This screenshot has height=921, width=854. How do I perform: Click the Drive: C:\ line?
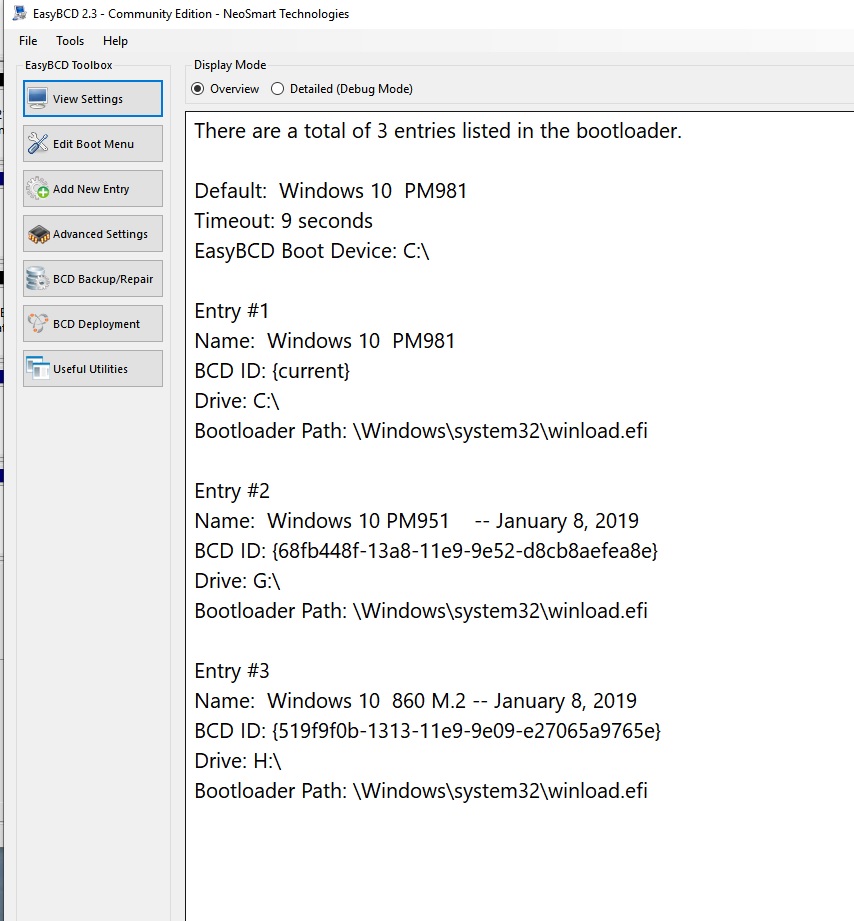point(237,401)
